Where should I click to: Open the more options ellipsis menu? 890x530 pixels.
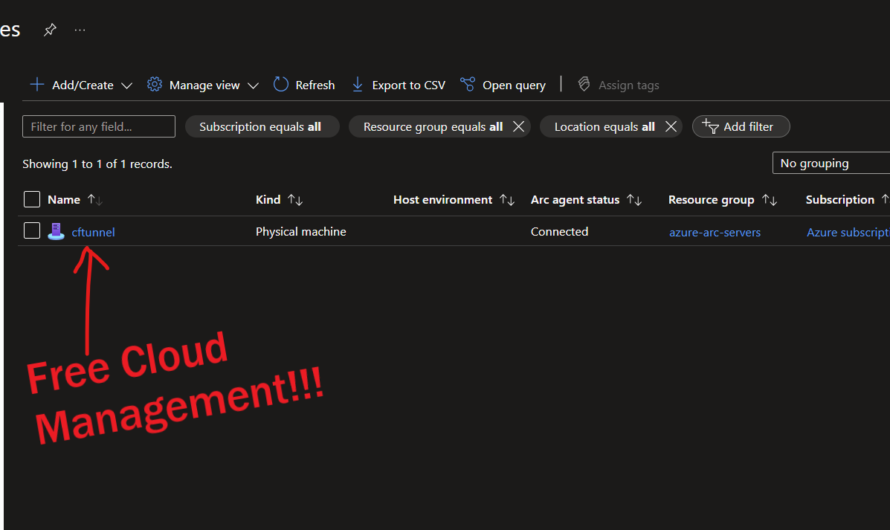[79, 30]
